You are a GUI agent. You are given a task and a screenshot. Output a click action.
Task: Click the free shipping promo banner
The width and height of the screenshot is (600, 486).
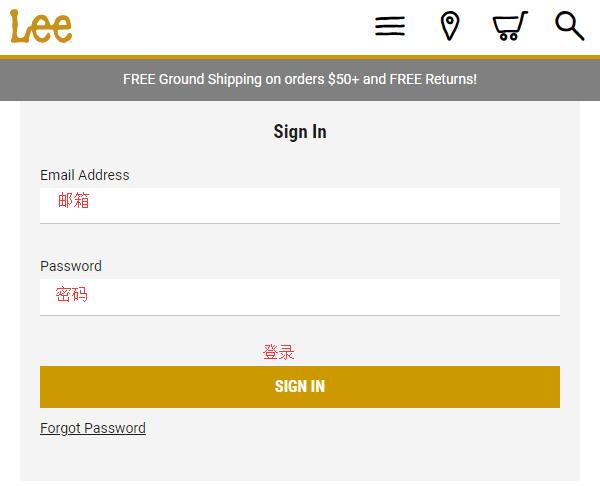tap(300, 80)
